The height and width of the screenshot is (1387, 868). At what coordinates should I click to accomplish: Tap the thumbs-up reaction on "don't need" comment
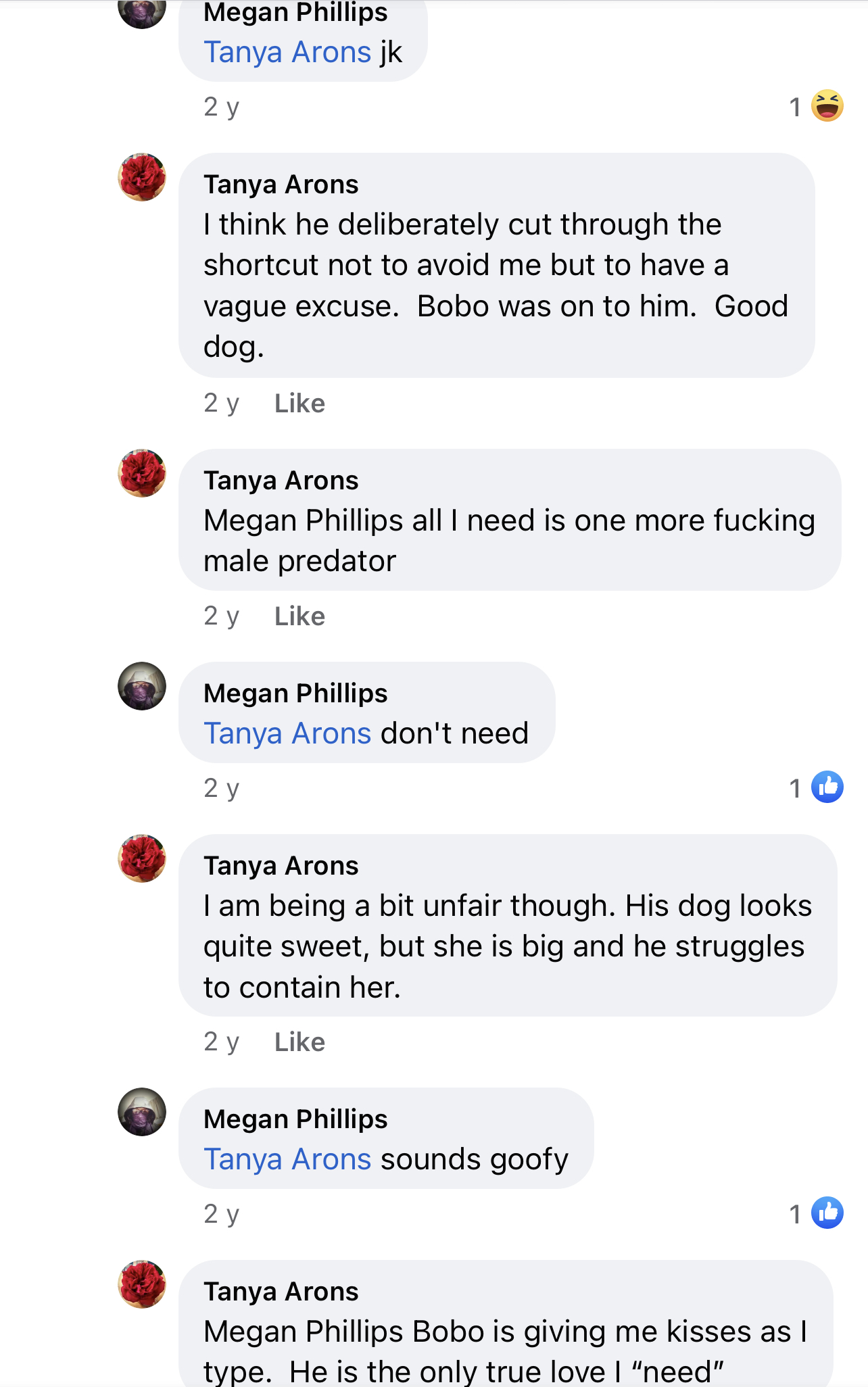click(x=827, y=787)
